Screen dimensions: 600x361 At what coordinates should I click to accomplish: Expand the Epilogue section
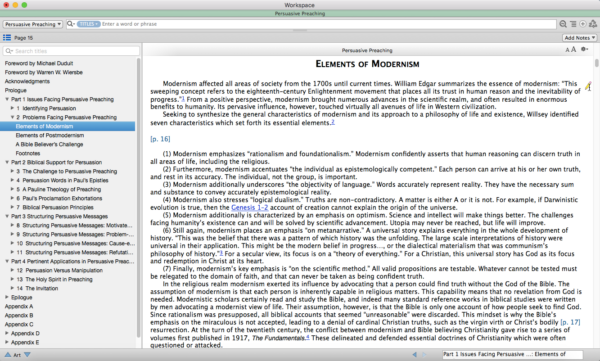7,297
